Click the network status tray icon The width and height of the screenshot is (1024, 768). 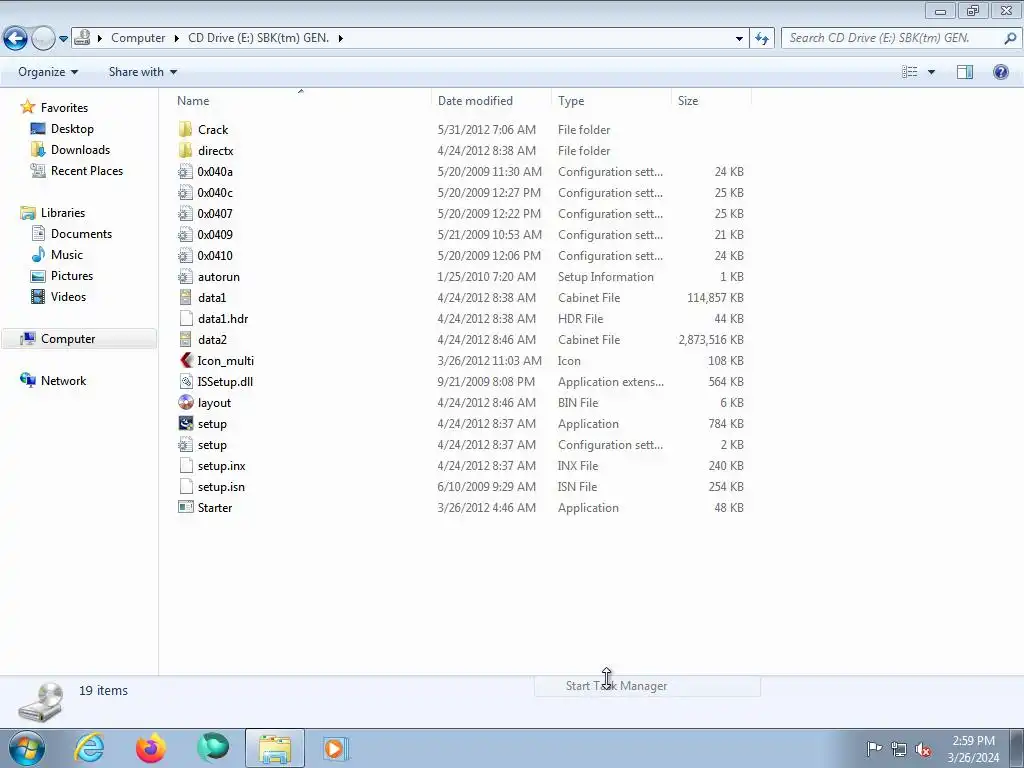coord(899,749)
